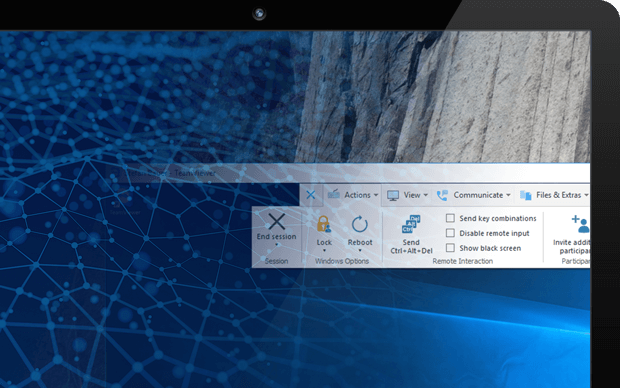The width and height of the screenshot is (620, 388).
Task: Expand the Reboot dropdown arrow
Action: [x=360, y=250]
